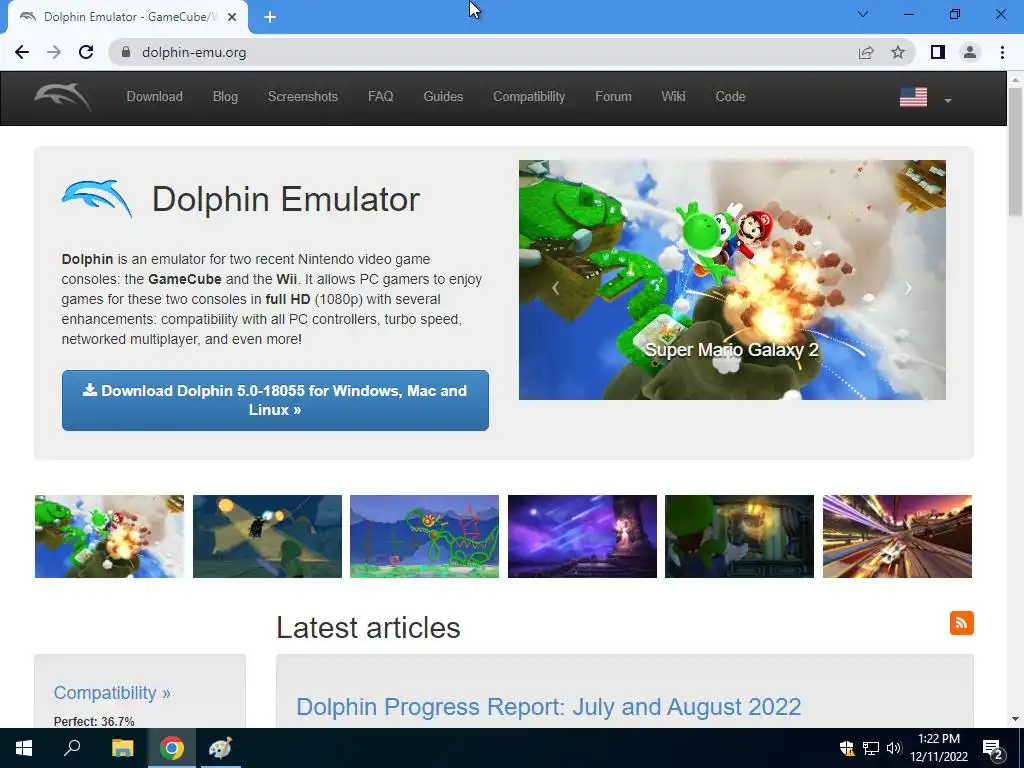The height and width of the screenshot is (768, 1024).
Task: Select the Super Mario Galaxy 2 thumbnail
Action: (x=109, y=536)
